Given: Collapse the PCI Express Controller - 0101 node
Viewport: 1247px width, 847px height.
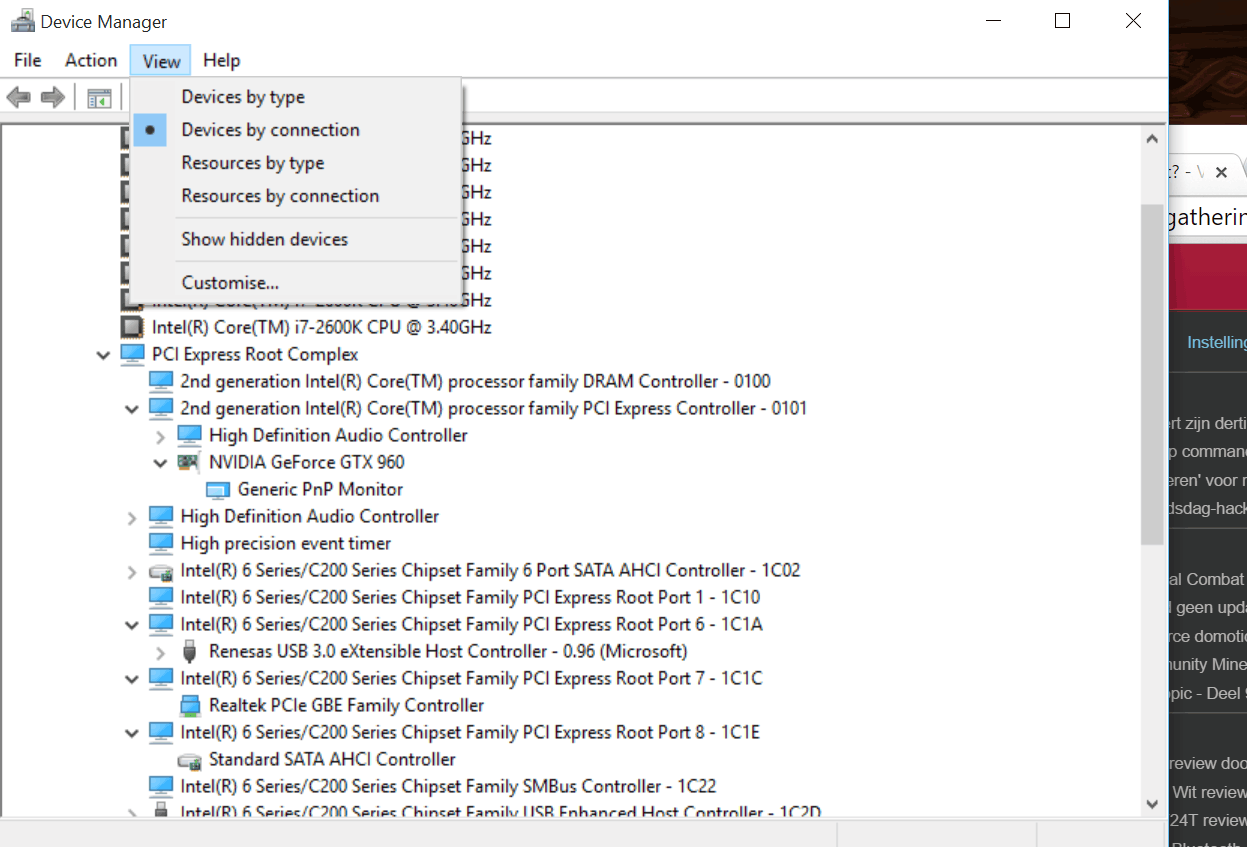Looking at the screenshot, I should click(x=131, y=408).
